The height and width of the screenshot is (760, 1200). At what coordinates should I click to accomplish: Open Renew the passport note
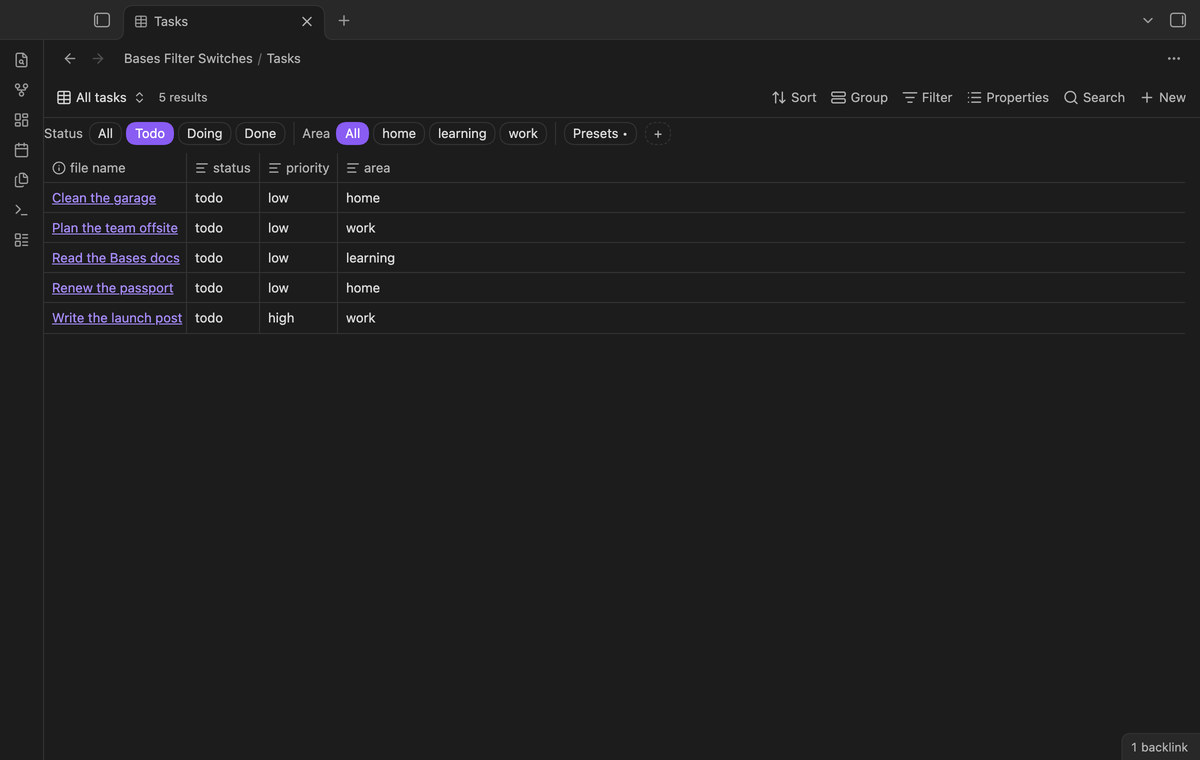click(x=113, y=288)
